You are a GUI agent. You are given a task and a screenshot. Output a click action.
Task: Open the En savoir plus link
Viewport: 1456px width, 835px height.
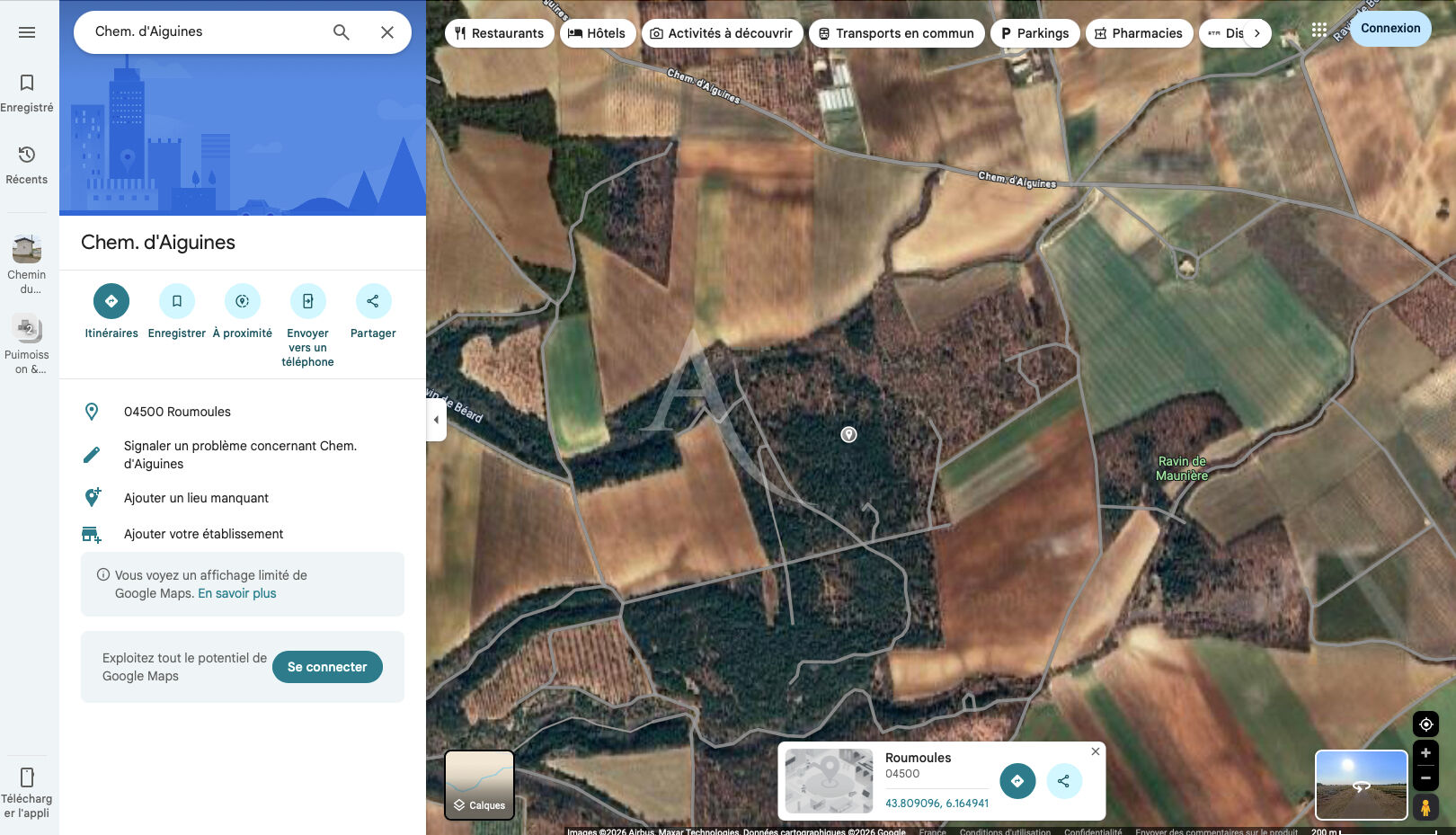click(x=236, y=592)
